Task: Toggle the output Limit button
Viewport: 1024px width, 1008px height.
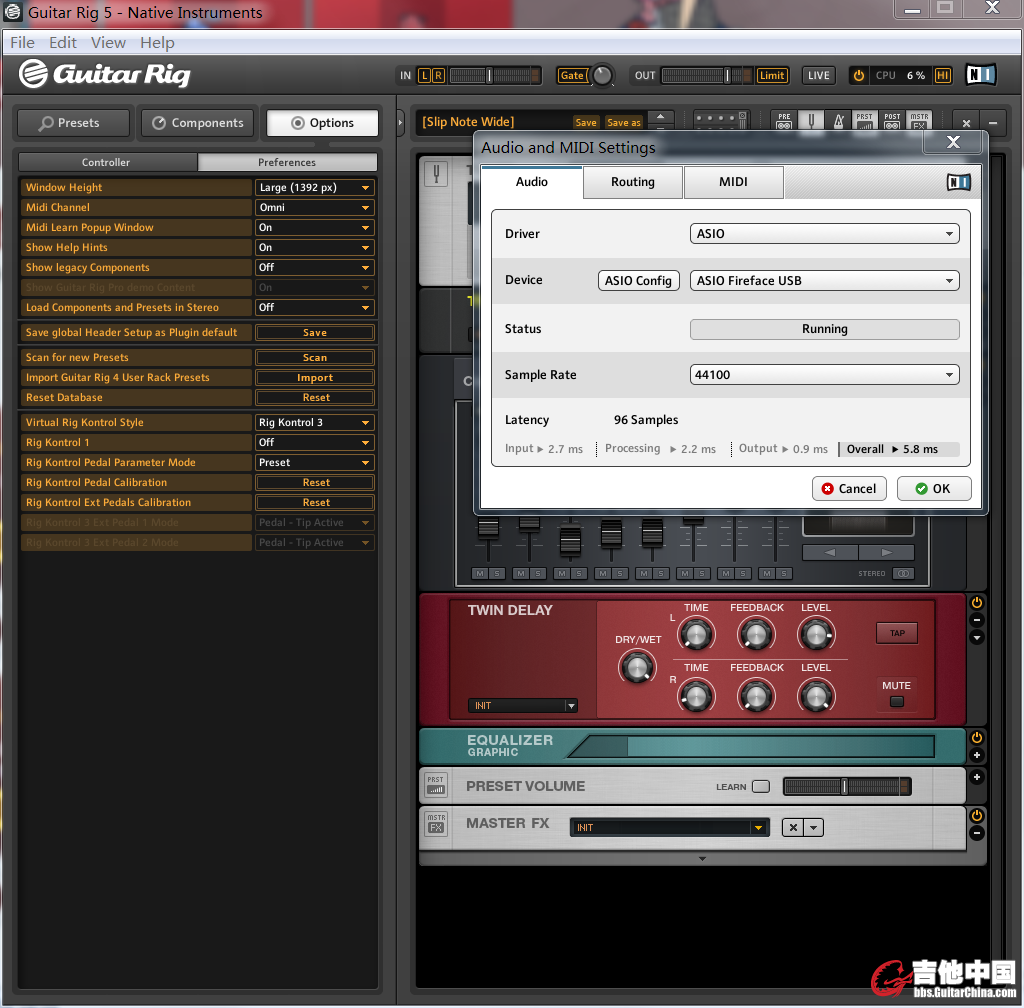Action: pos(772,76)
